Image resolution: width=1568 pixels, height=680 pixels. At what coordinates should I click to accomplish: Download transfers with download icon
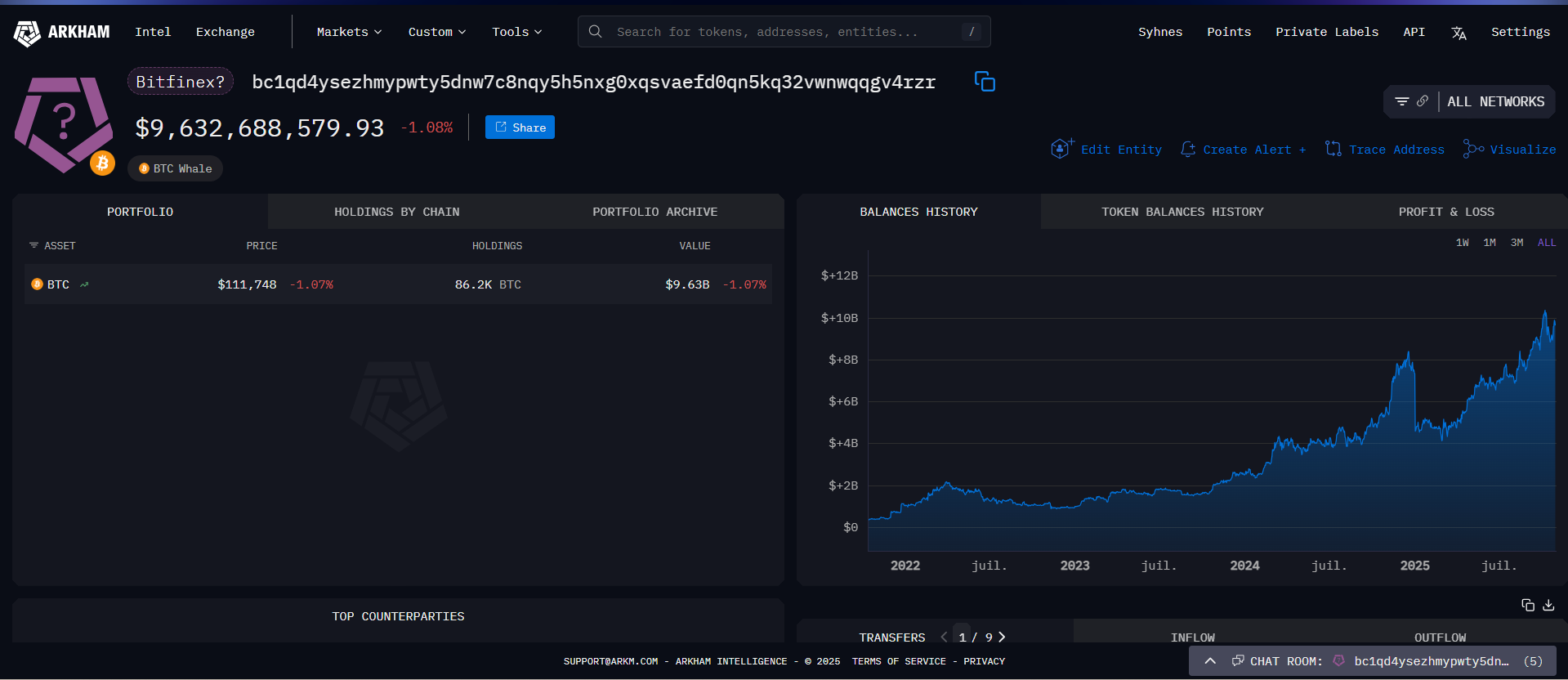(x=1548, y=605)
